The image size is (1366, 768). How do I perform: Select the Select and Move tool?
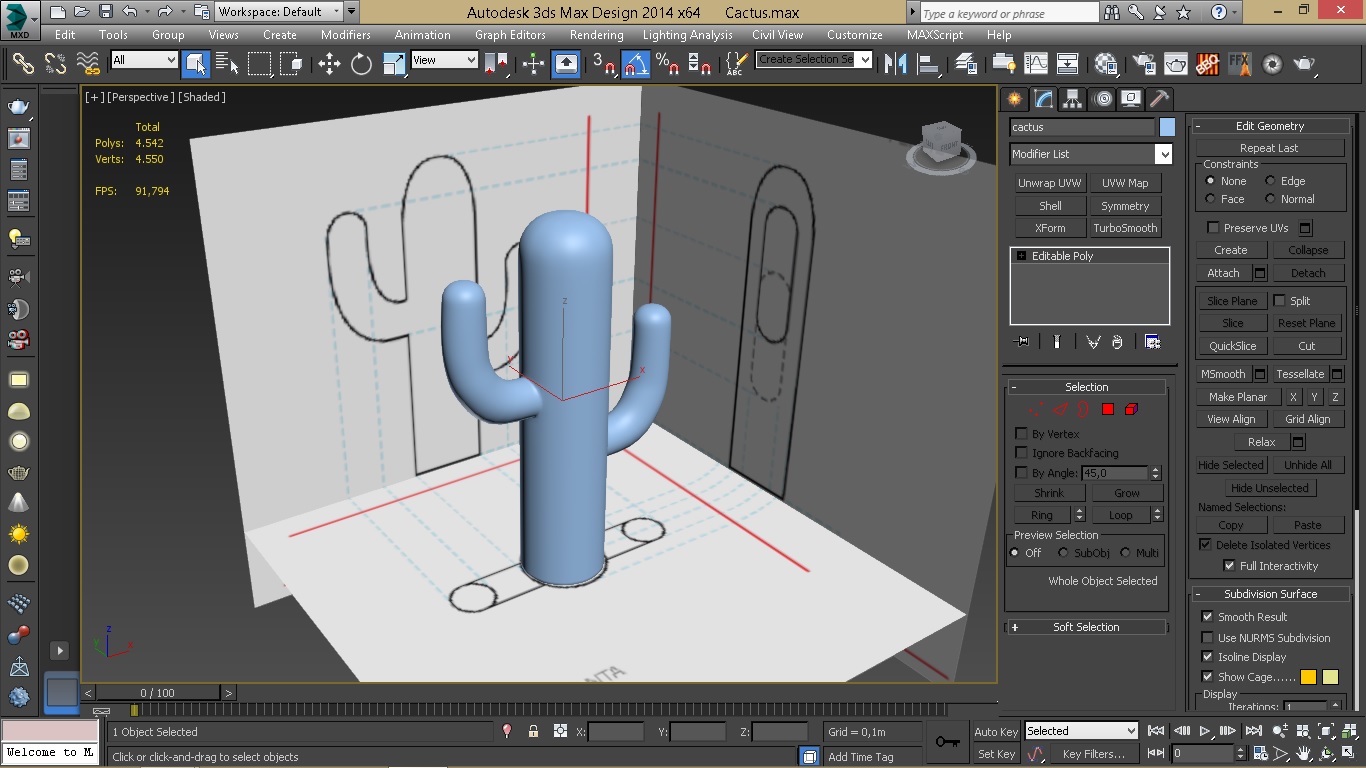coord(329,64)
